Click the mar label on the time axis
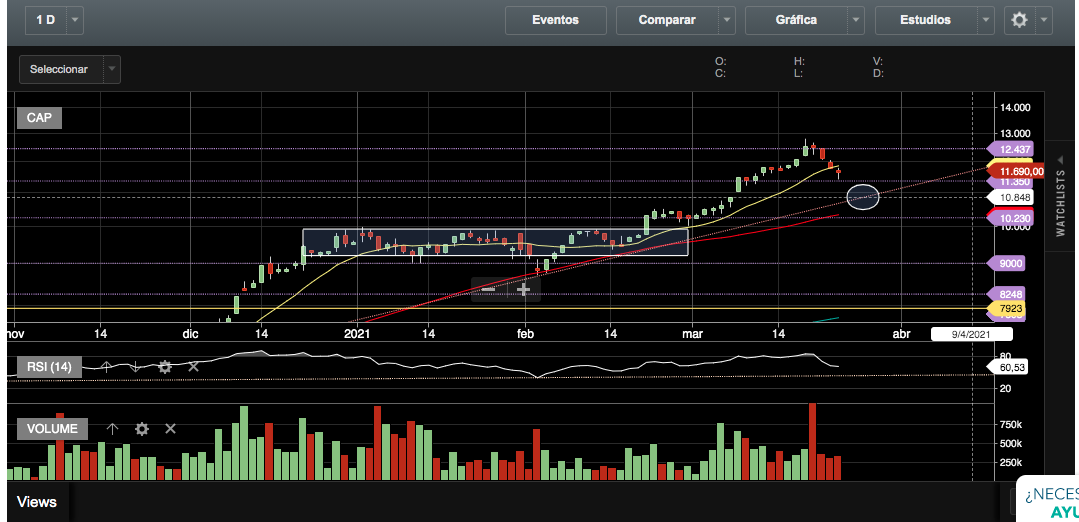 pos(692,334)
